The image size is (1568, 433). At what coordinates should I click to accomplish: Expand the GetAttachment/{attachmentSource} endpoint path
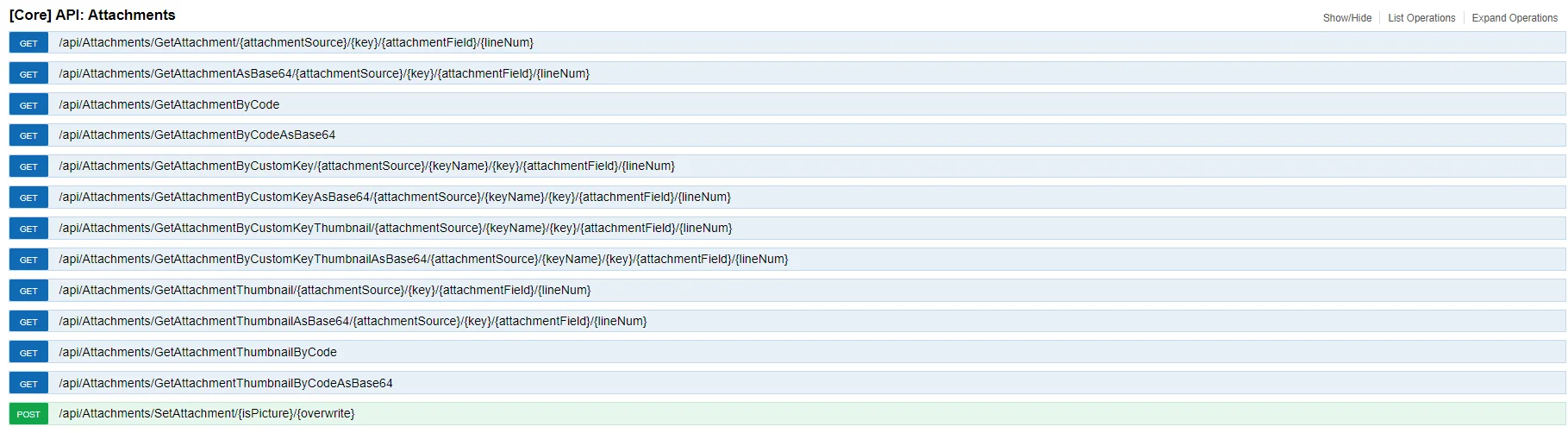(x=296, y=43)
